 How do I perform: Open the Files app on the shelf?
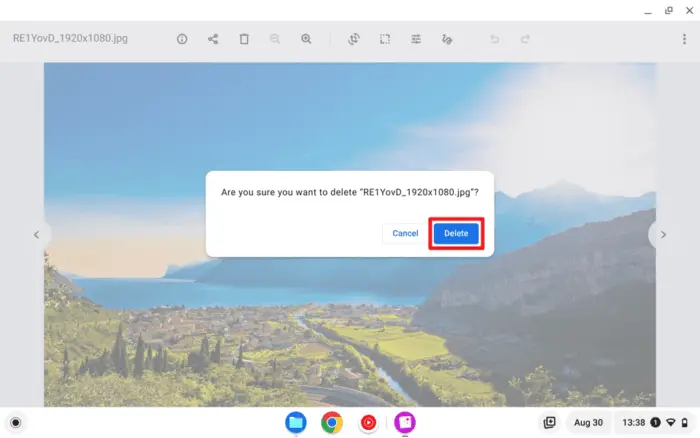[296, 422]
